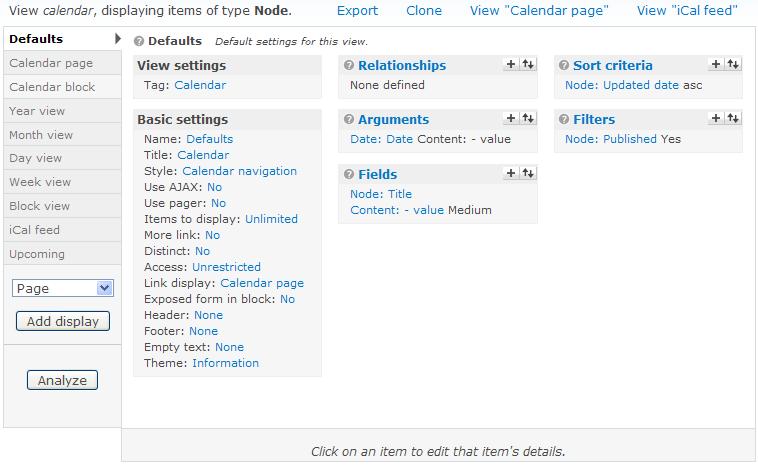Open help icon next to Relationships
Screen dimensions: 758x465
coord(349,66)
